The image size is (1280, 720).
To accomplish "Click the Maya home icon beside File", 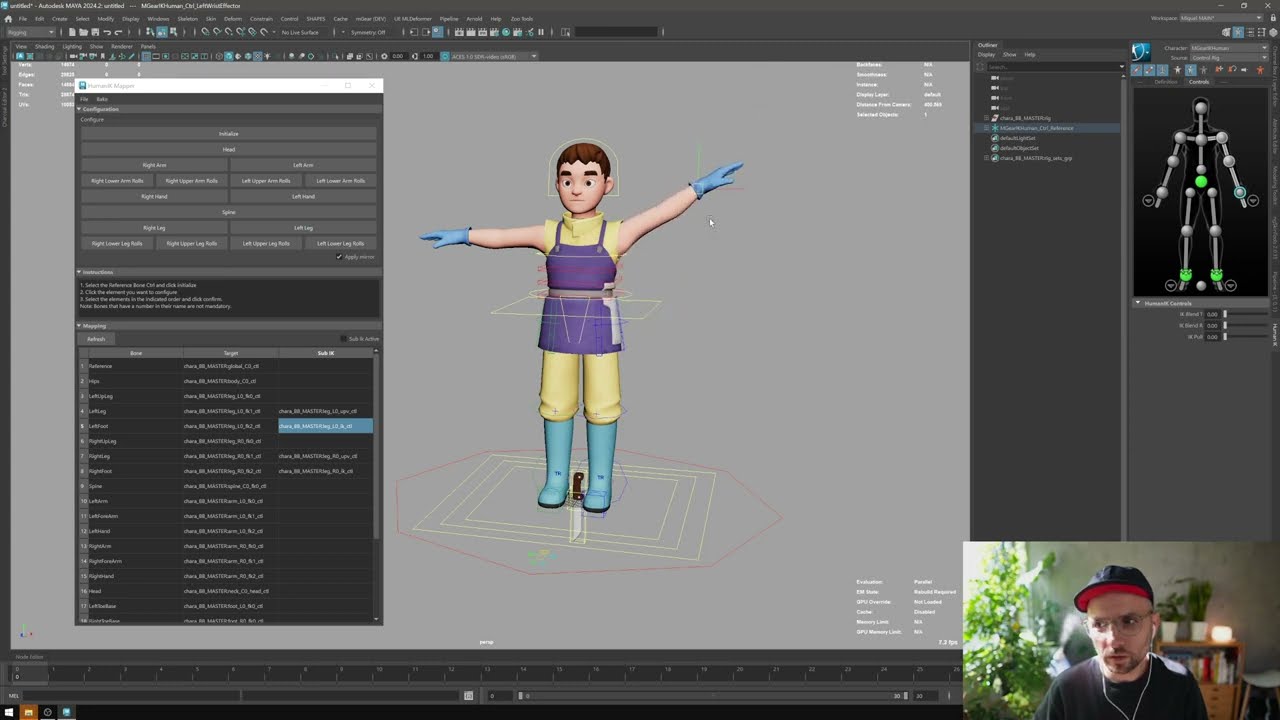I will click(x=10, y=18).
